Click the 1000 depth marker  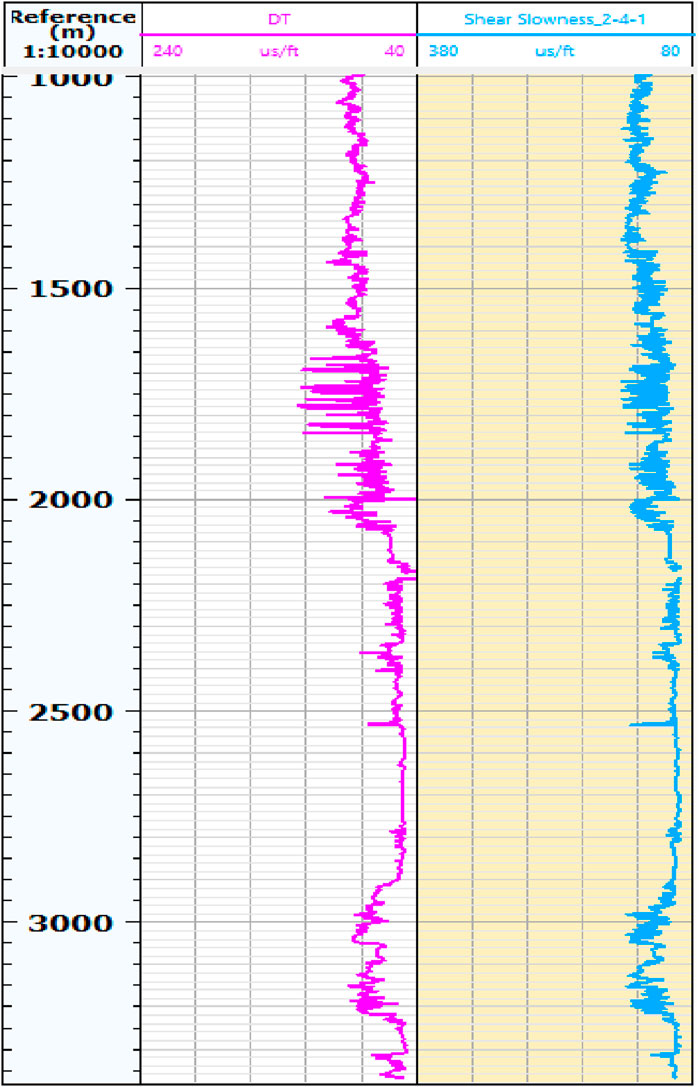click(70, 78)
